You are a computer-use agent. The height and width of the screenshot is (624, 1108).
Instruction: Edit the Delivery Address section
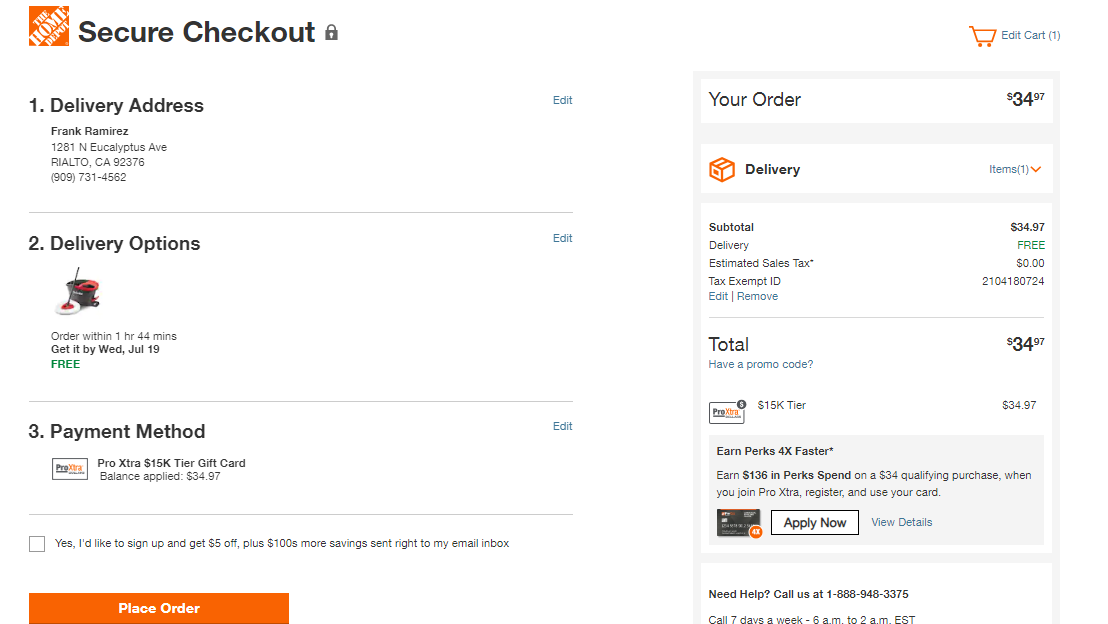click(562, 100)
